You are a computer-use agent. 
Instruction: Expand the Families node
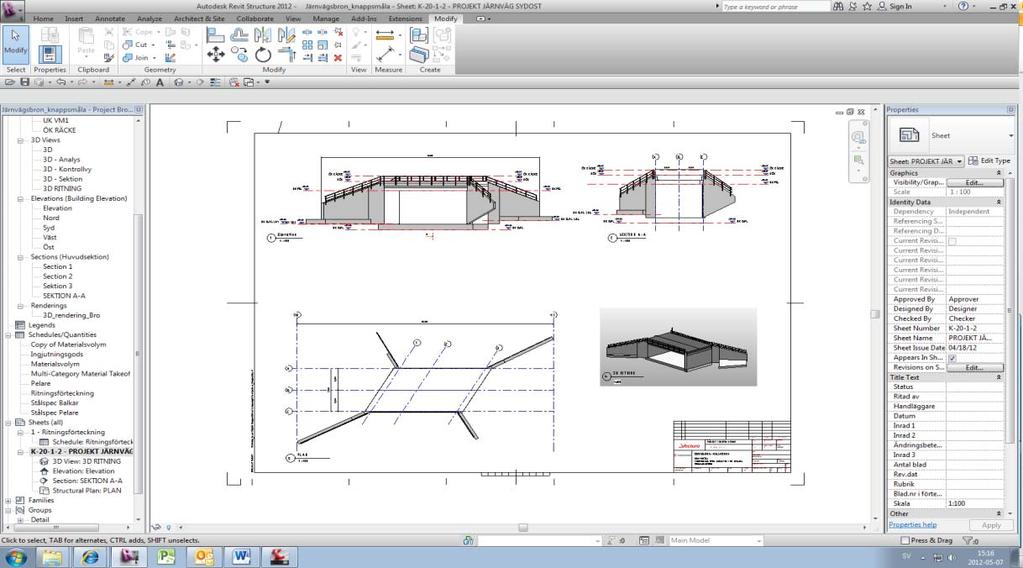(8, 501)
